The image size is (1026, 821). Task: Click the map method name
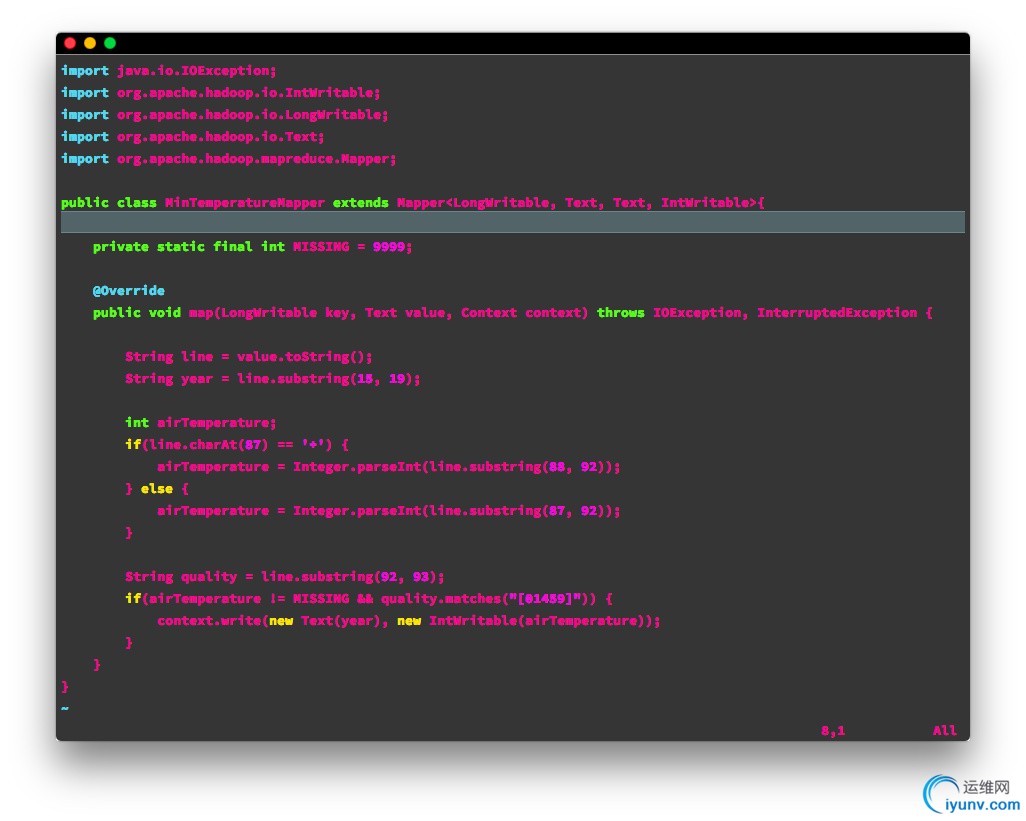coord(201,313)
